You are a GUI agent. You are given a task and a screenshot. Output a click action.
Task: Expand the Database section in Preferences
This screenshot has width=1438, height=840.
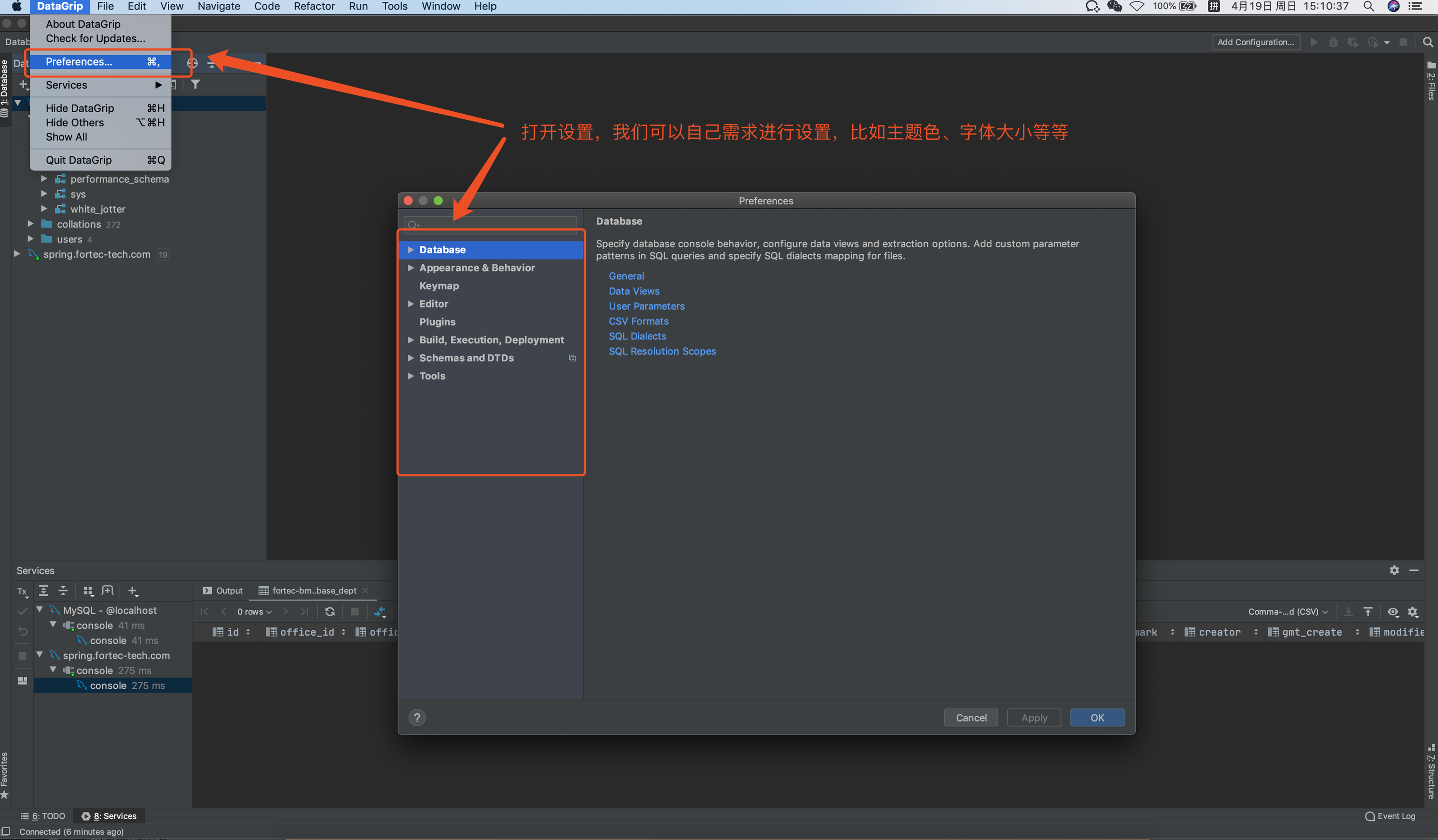click(x=410, y=250)
